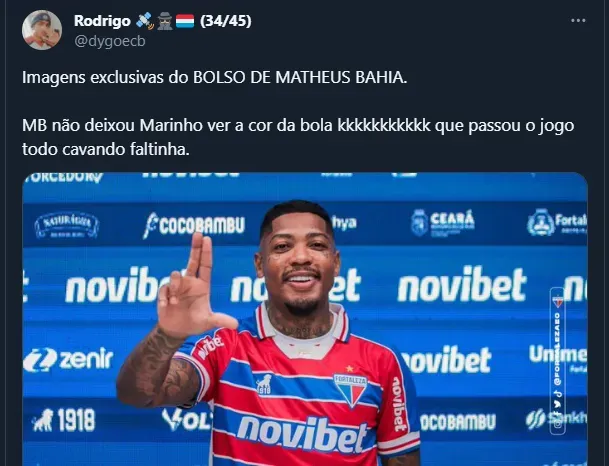Click the (34/45) counter in the name
Image resolution: width=609 pixels, height=466 pixels.
pos(226,21)
